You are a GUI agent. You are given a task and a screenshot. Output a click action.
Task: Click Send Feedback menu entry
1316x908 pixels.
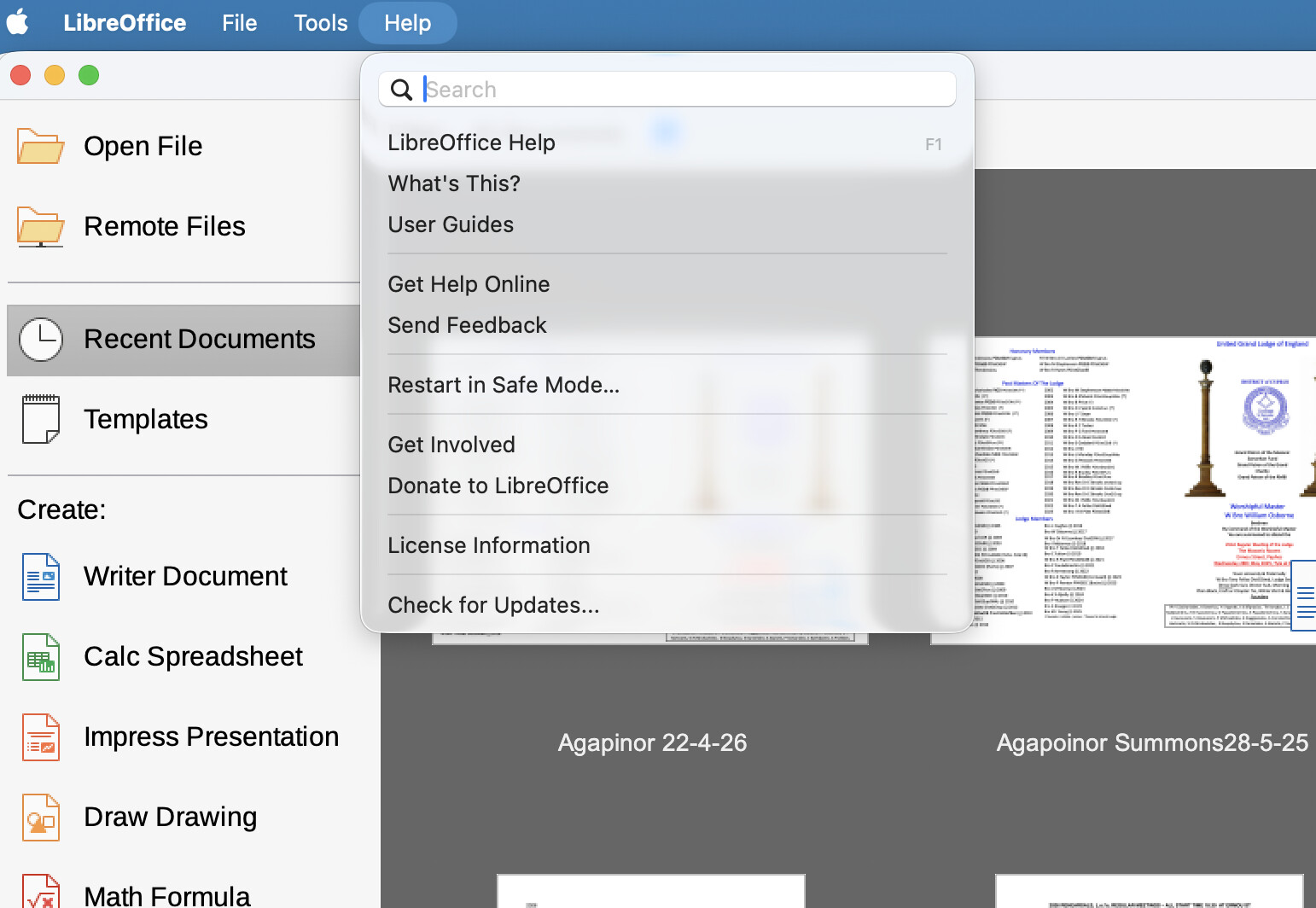click(467, 325)
